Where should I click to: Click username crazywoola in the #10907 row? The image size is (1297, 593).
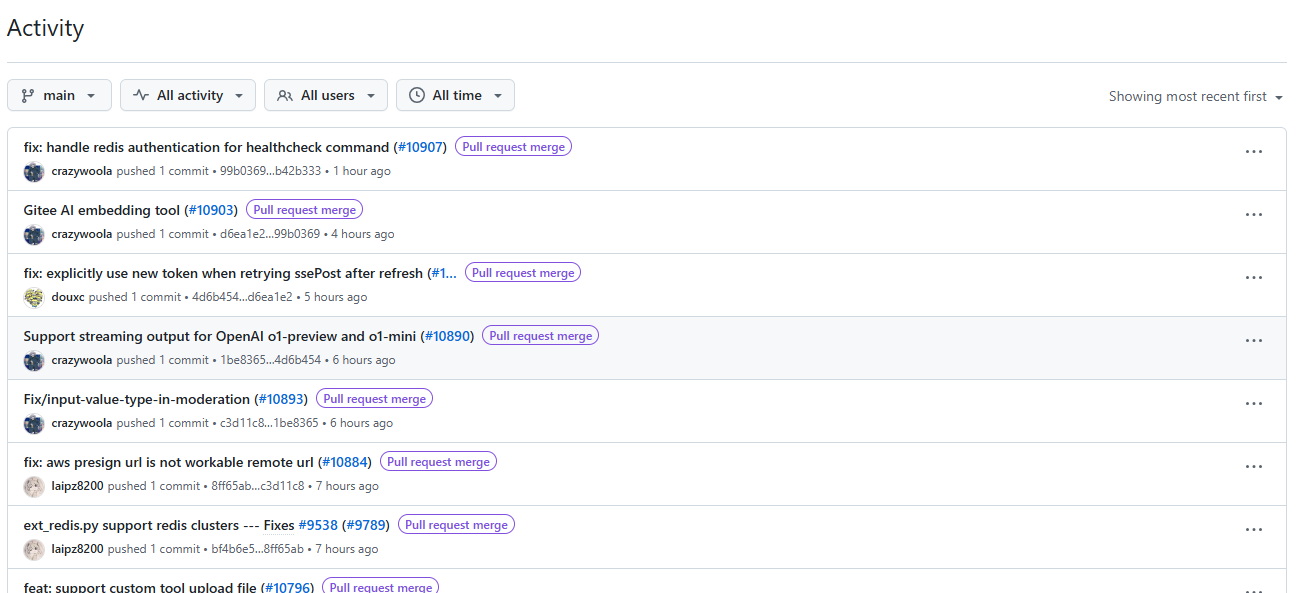coord(82,171)
